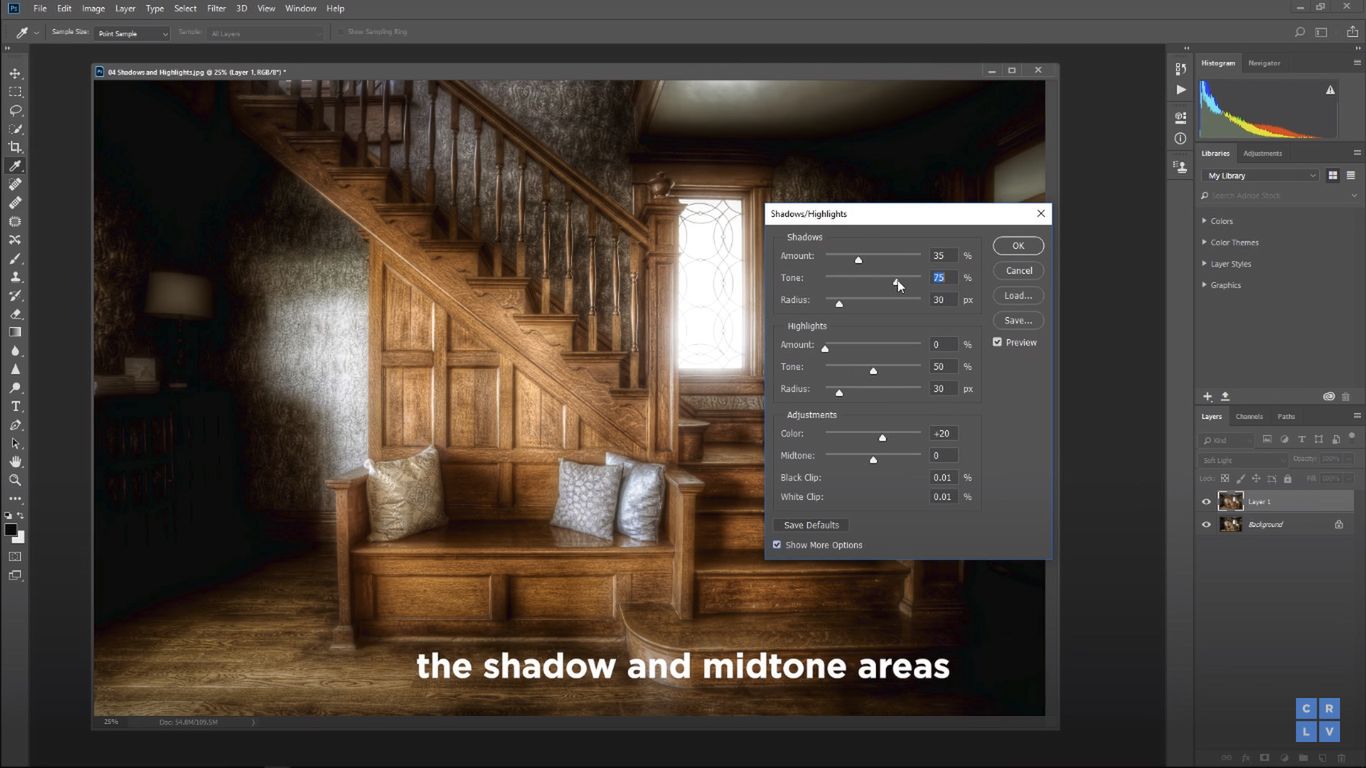Open the Soft Light blend mode dropdown

(1243, 460)
